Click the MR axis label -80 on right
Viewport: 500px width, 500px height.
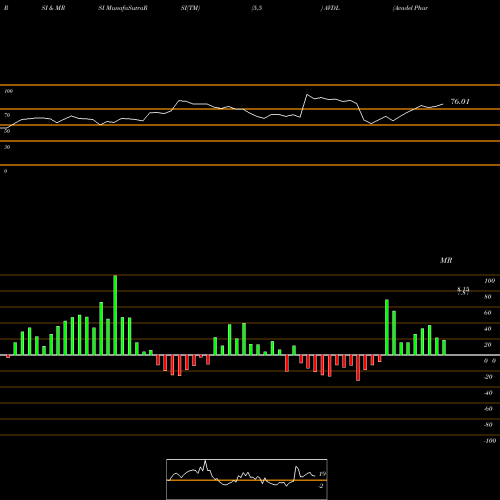click(x=488, y=425)
